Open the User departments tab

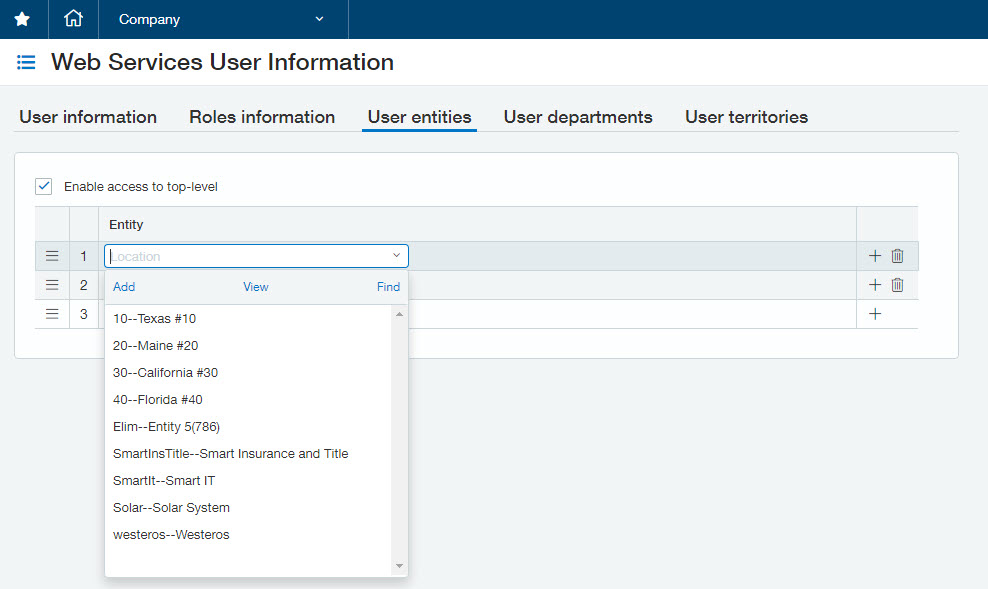click(578, 117)
